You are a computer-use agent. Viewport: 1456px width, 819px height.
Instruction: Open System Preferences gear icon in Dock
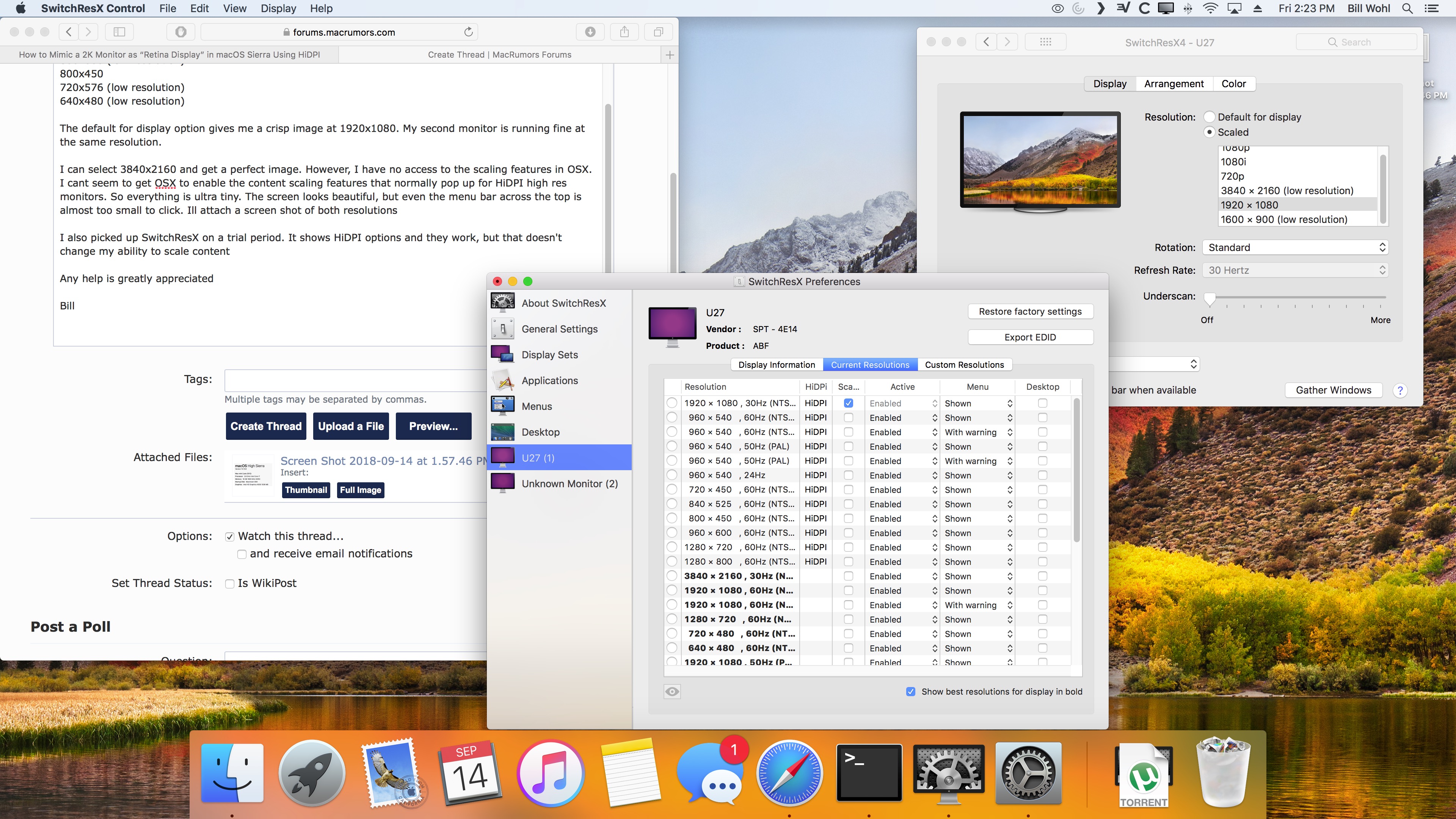point(1028,773)
